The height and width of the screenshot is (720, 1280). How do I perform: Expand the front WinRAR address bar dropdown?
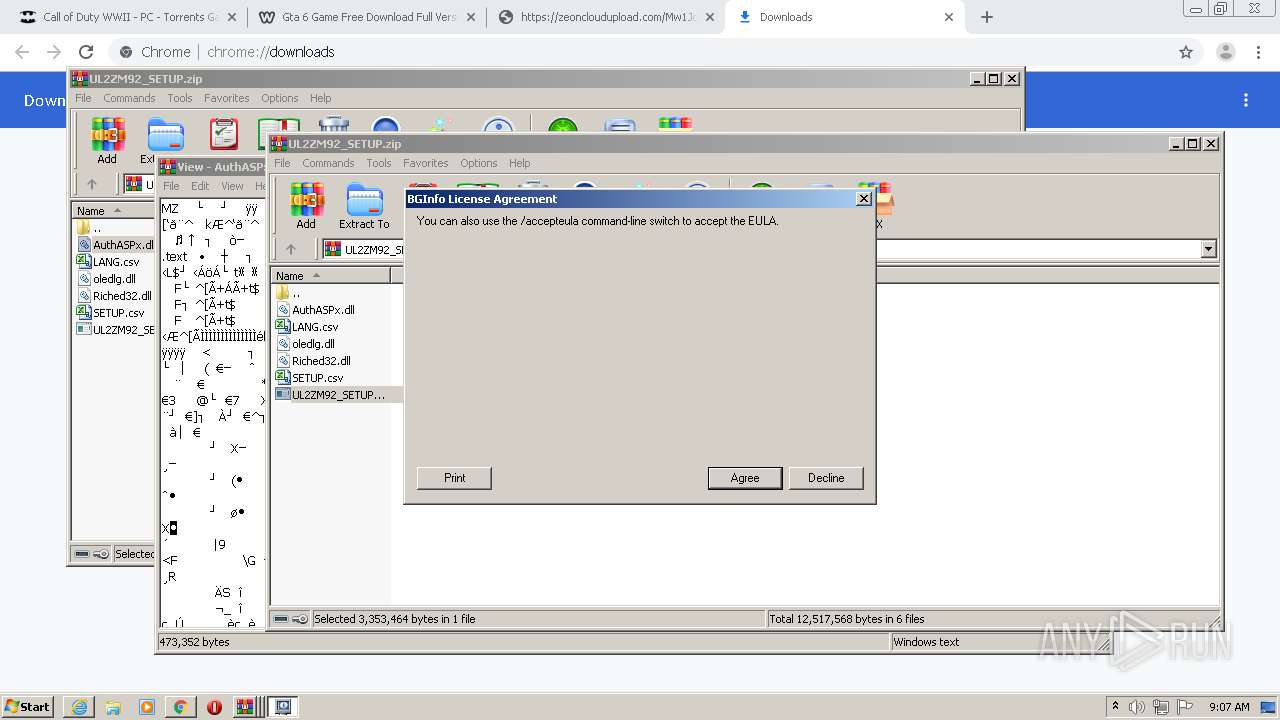1208,250
